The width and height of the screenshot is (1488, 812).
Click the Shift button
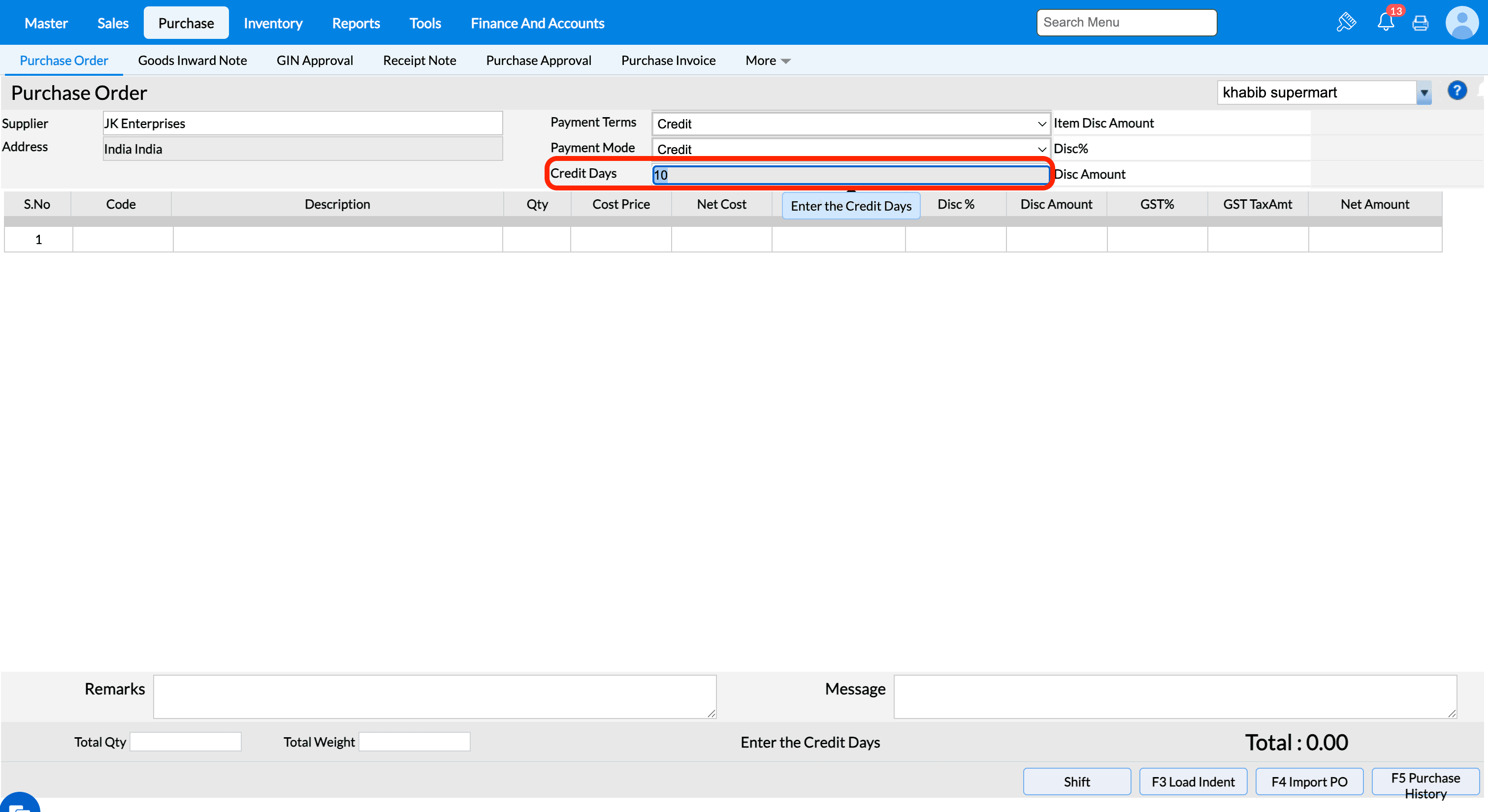pyautogui.click(x=1076, y=781)
